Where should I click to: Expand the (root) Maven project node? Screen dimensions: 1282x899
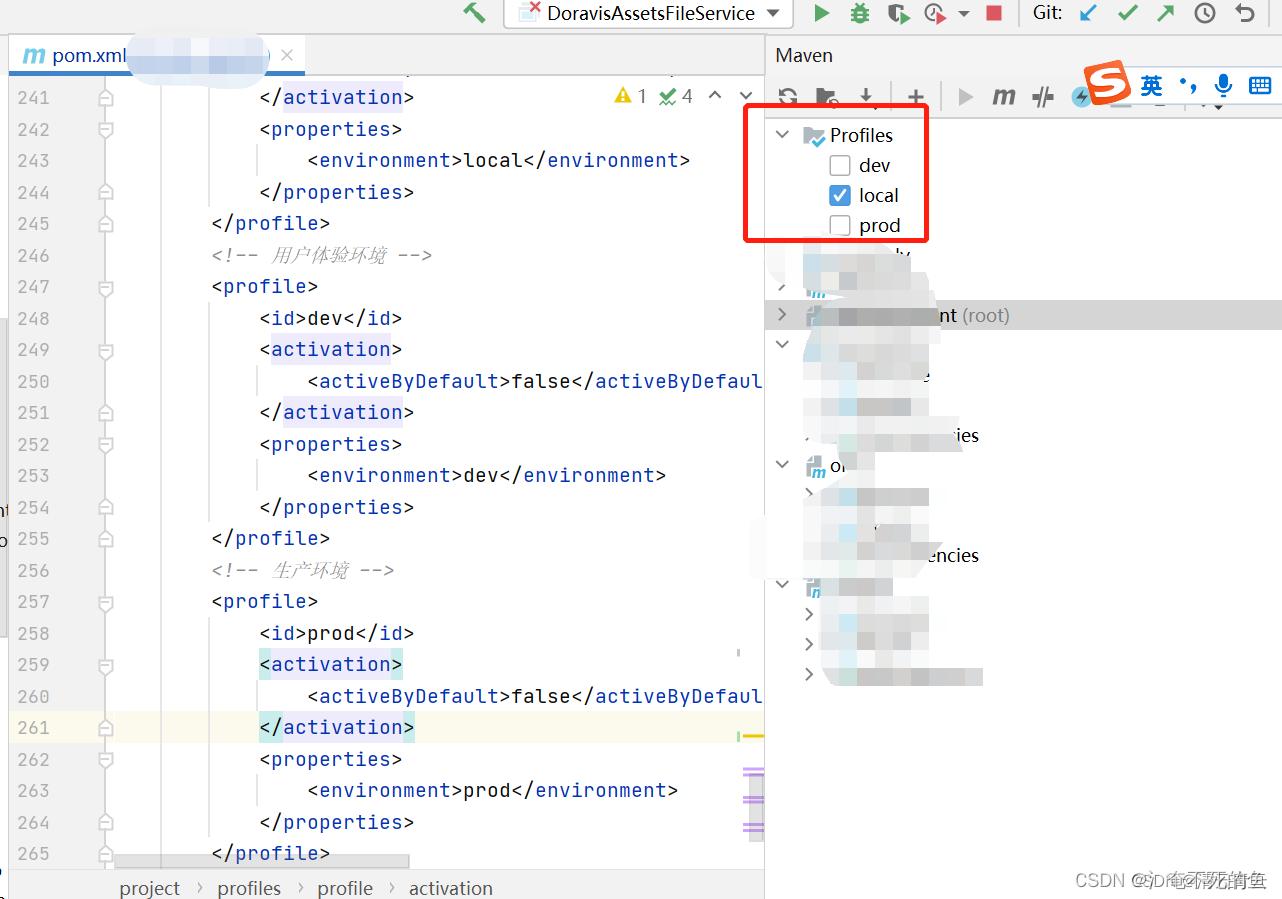pyautogui.click(x=783, y=315)
